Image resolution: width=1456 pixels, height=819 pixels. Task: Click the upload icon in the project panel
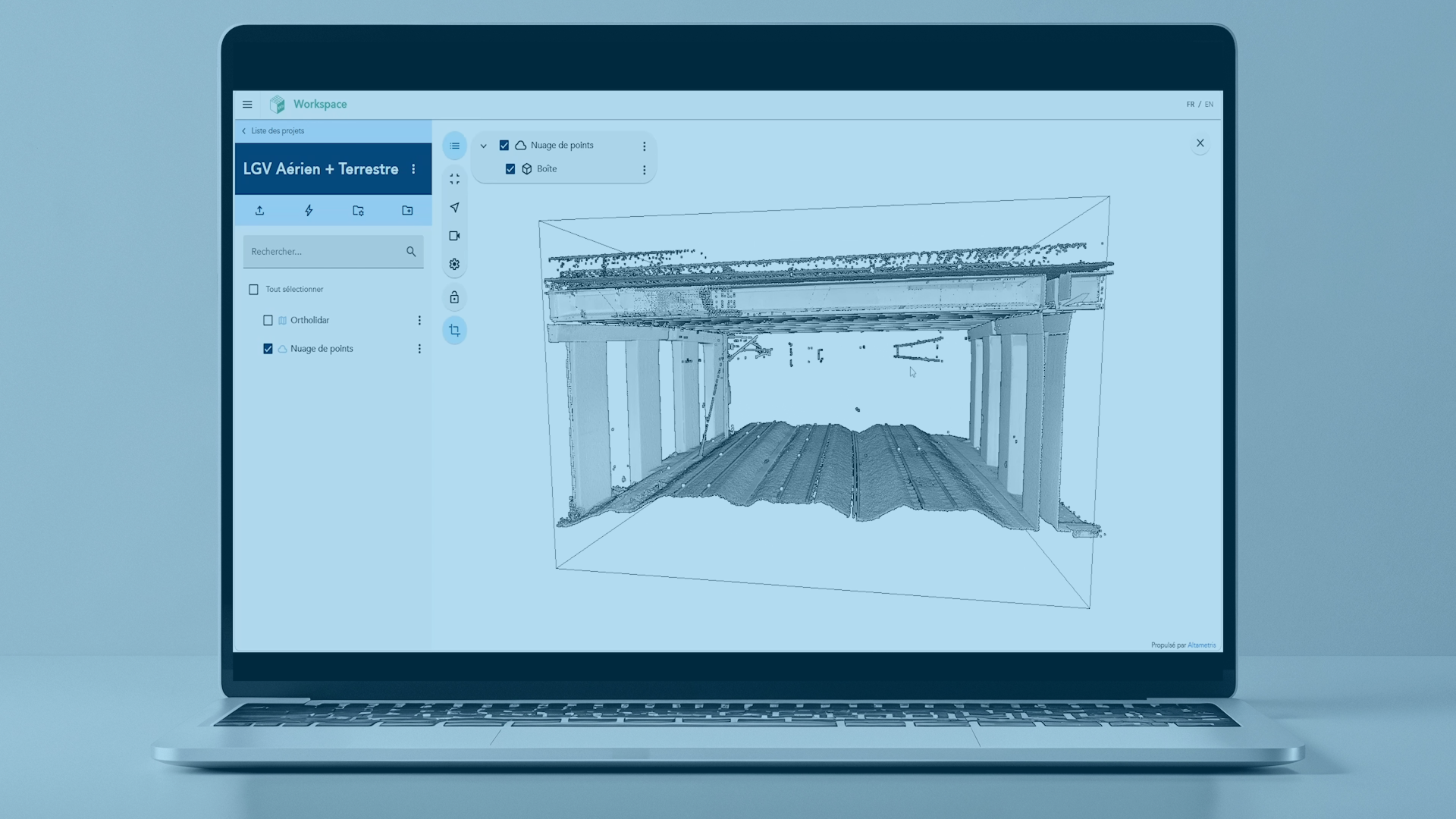pyautogui.click(x=259, y=211)
